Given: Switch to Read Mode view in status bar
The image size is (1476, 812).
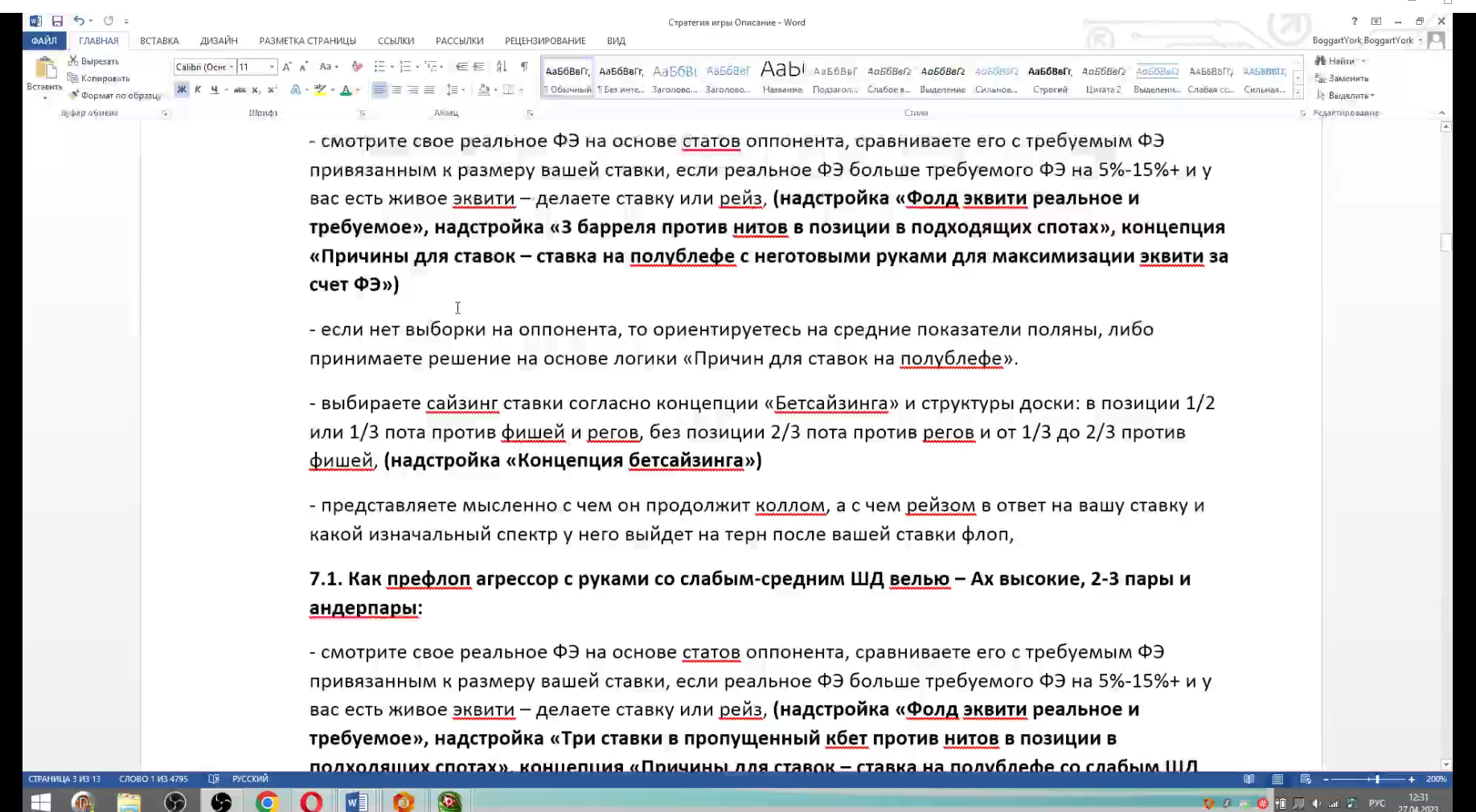Looking at the screenshot, I should point(1248,779).
